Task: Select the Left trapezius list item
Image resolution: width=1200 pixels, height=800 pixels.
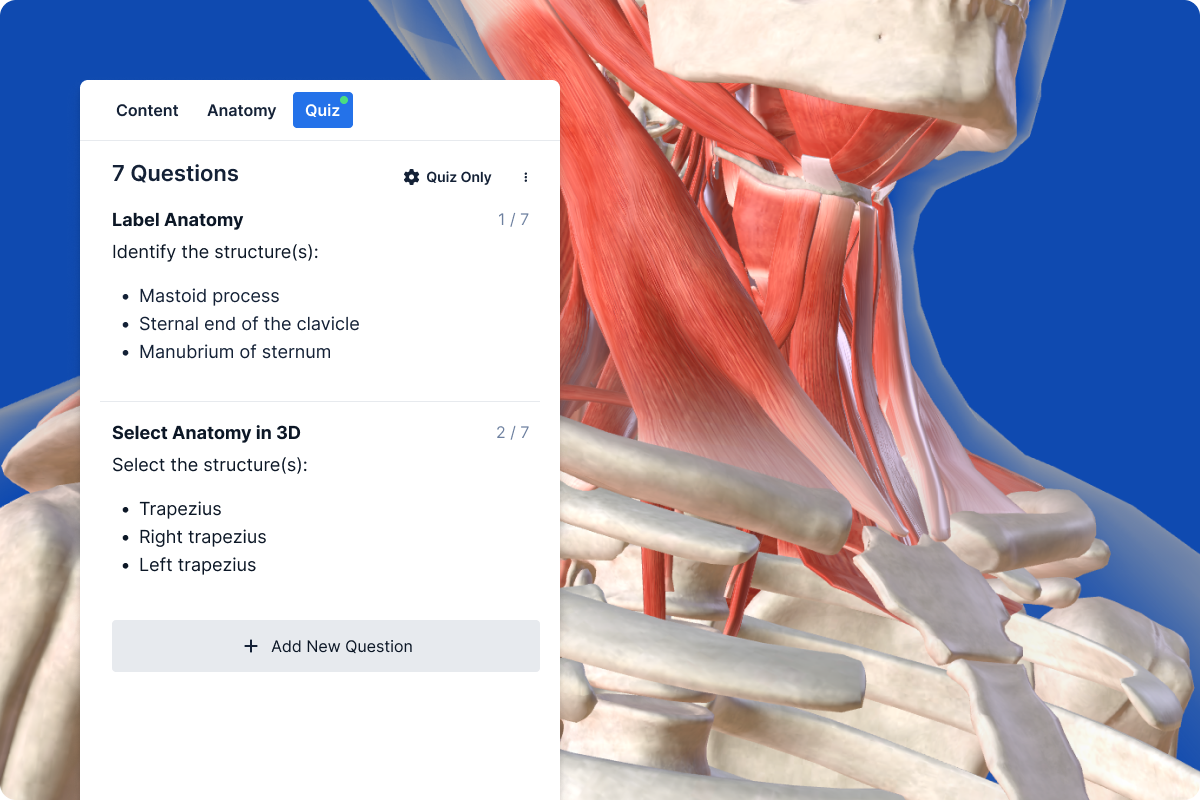Action: (197, 565)
